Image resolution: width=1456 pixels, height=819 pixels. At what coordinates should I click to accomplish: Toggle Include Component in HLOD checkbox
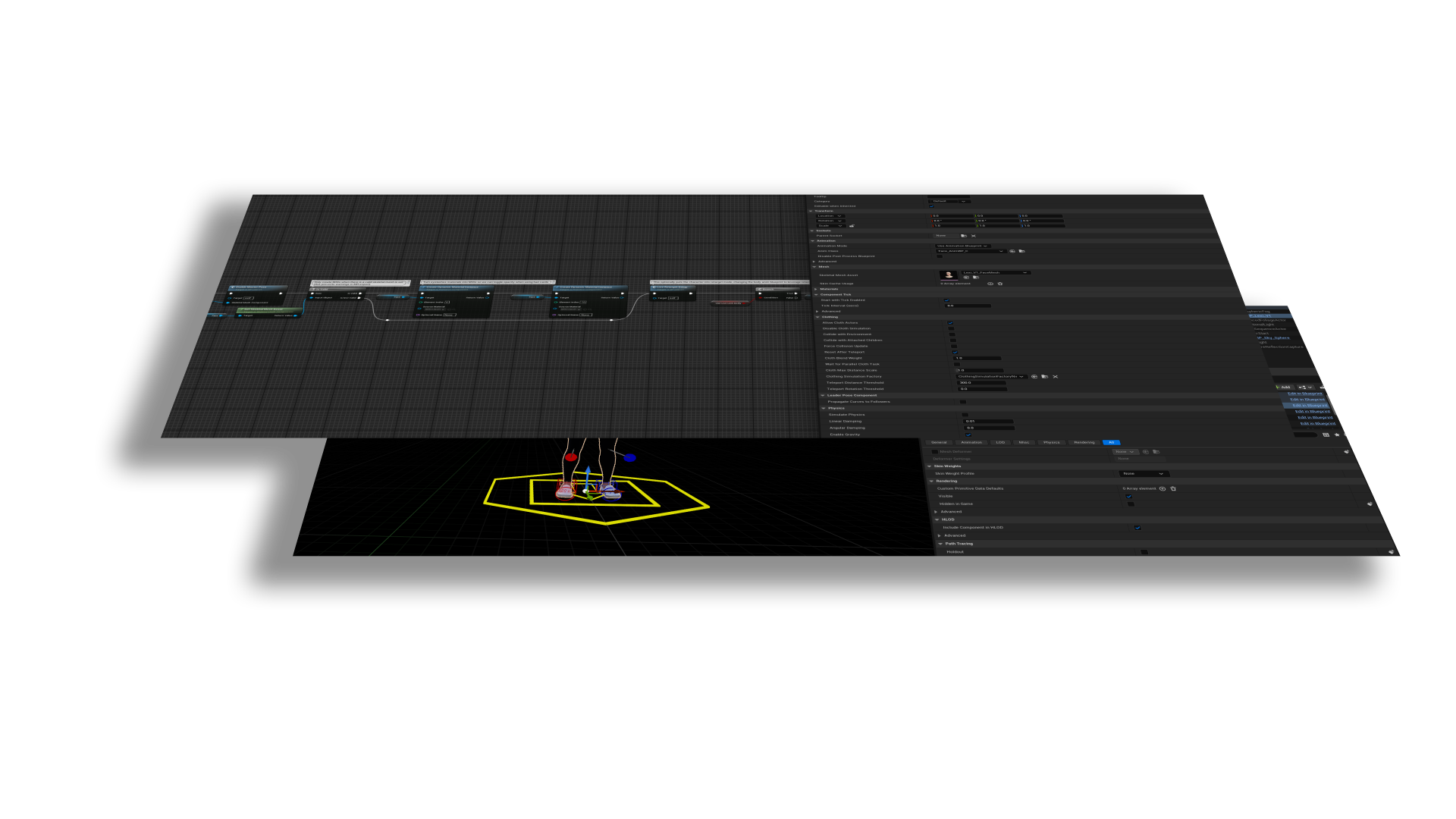[x=1137, y=528]
